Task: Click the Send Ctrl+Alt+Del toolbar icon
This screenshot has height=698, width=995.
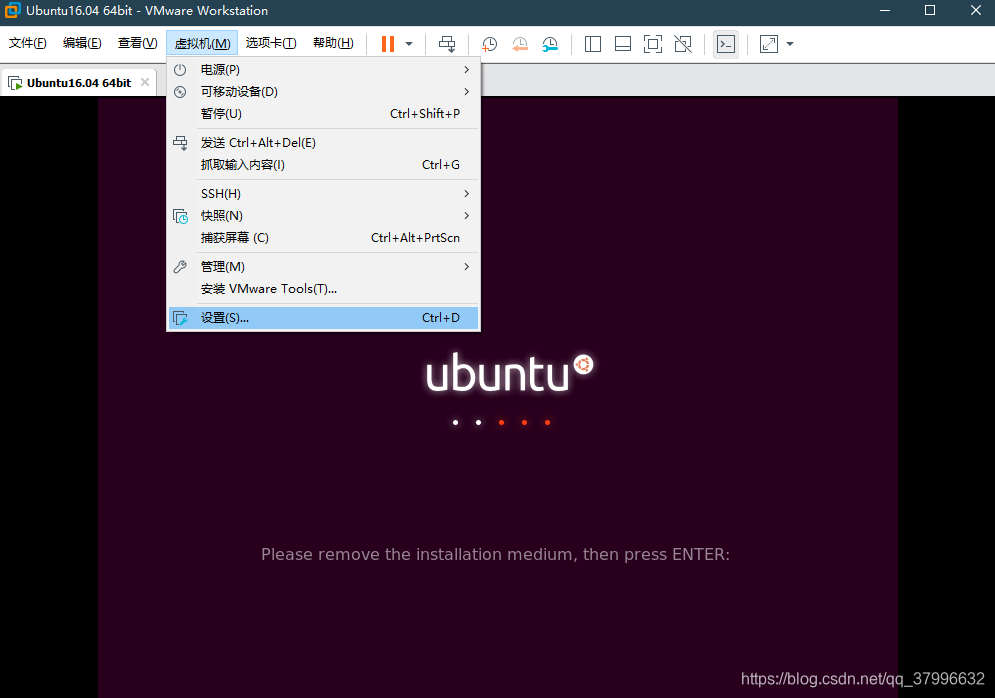Action: click(447, 44)
